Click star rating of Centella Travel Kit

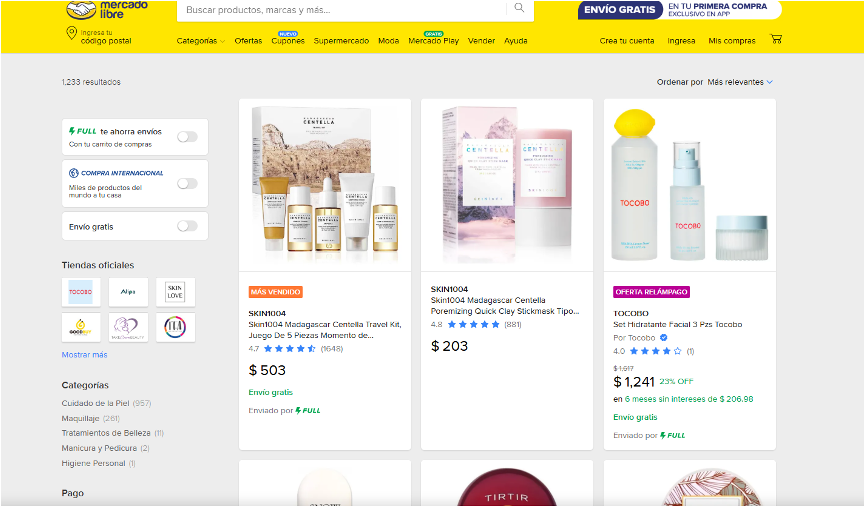(x=290, y=349)
